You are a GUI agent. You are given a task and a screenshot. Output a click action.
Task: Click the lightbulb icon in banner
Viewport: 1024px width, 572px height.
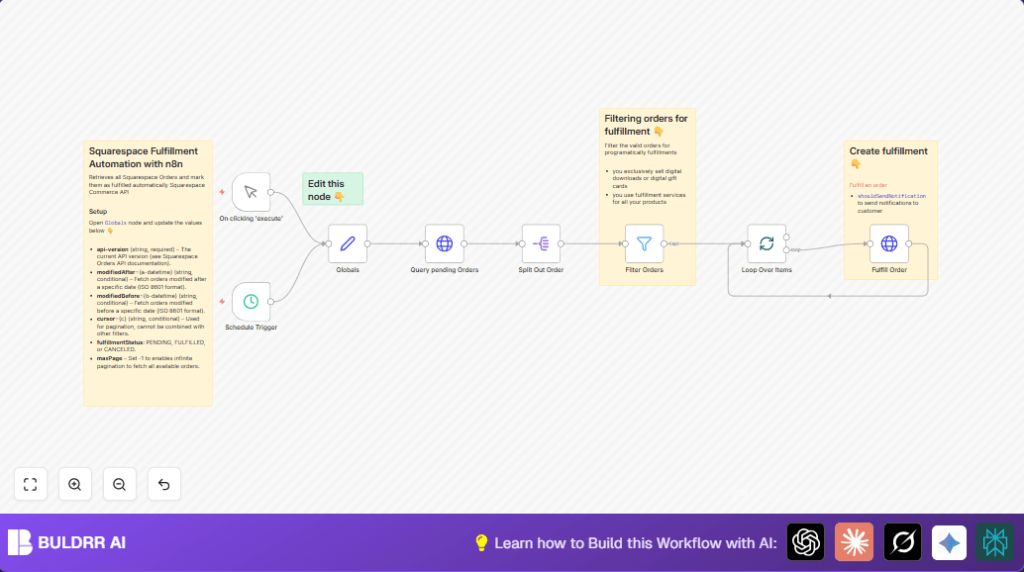pyautogui.click(x=481, y=543)
